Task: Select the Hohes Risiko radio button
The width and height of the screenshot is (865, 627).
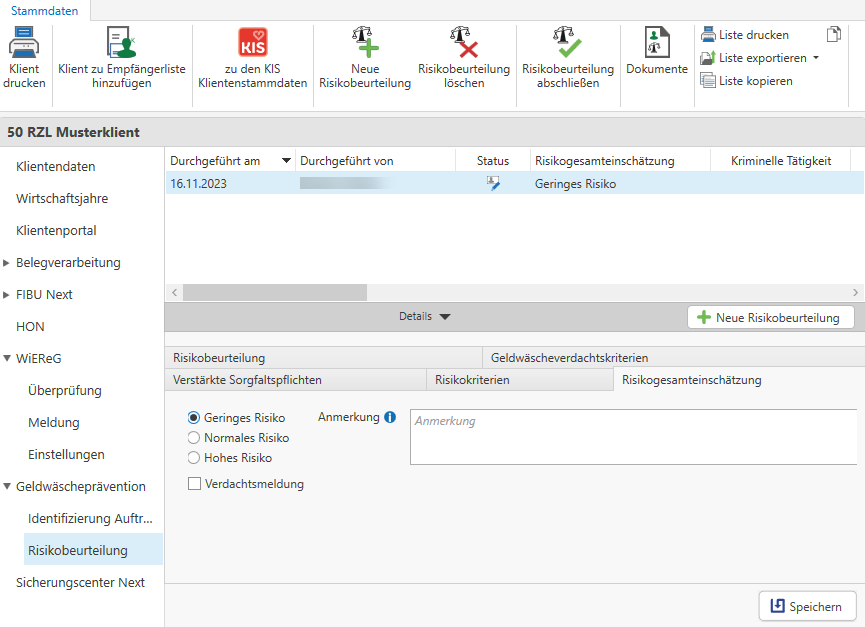Action: [194, 458]
